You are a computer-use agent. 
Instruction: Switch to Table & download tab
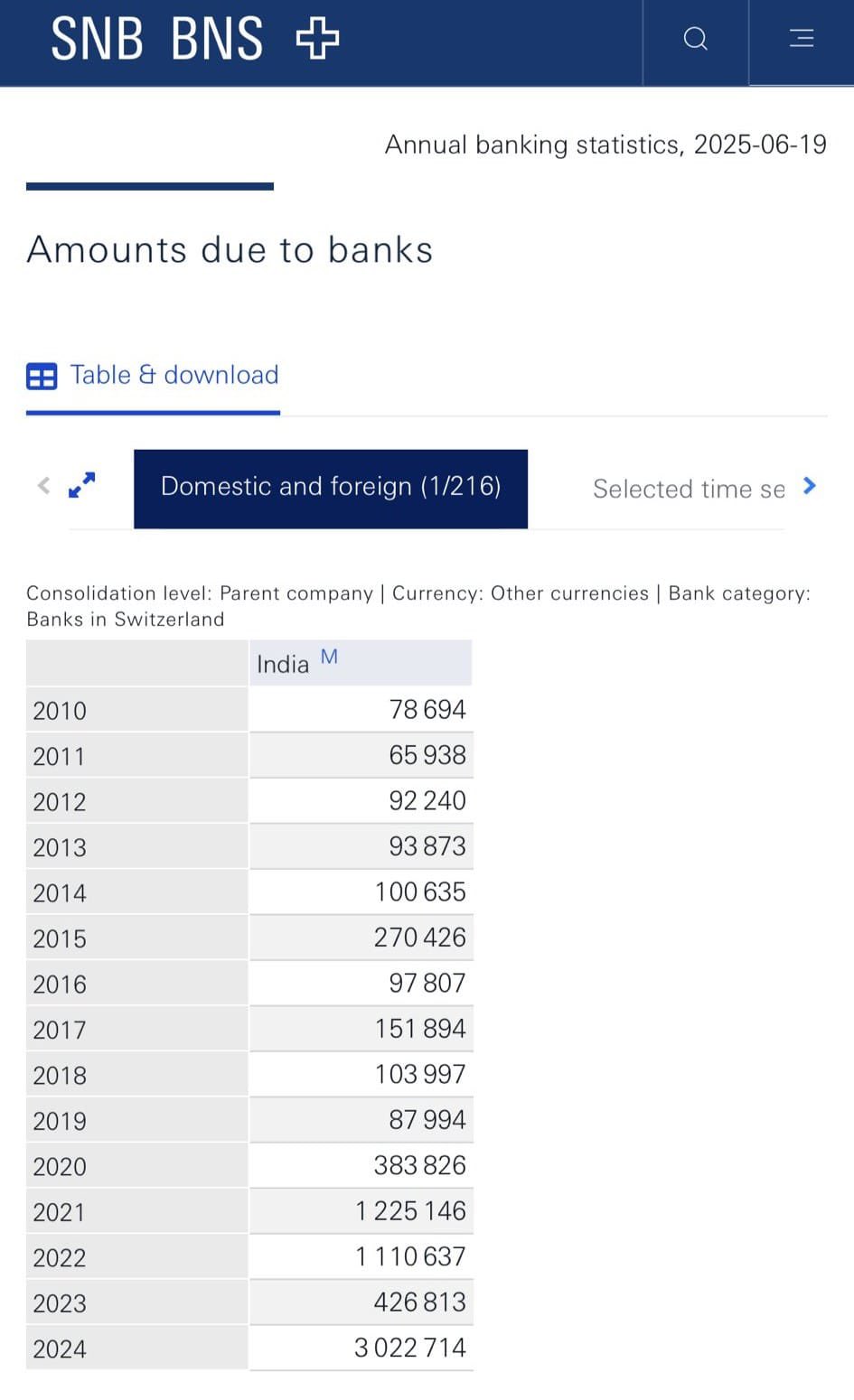(x=174, y=375)
